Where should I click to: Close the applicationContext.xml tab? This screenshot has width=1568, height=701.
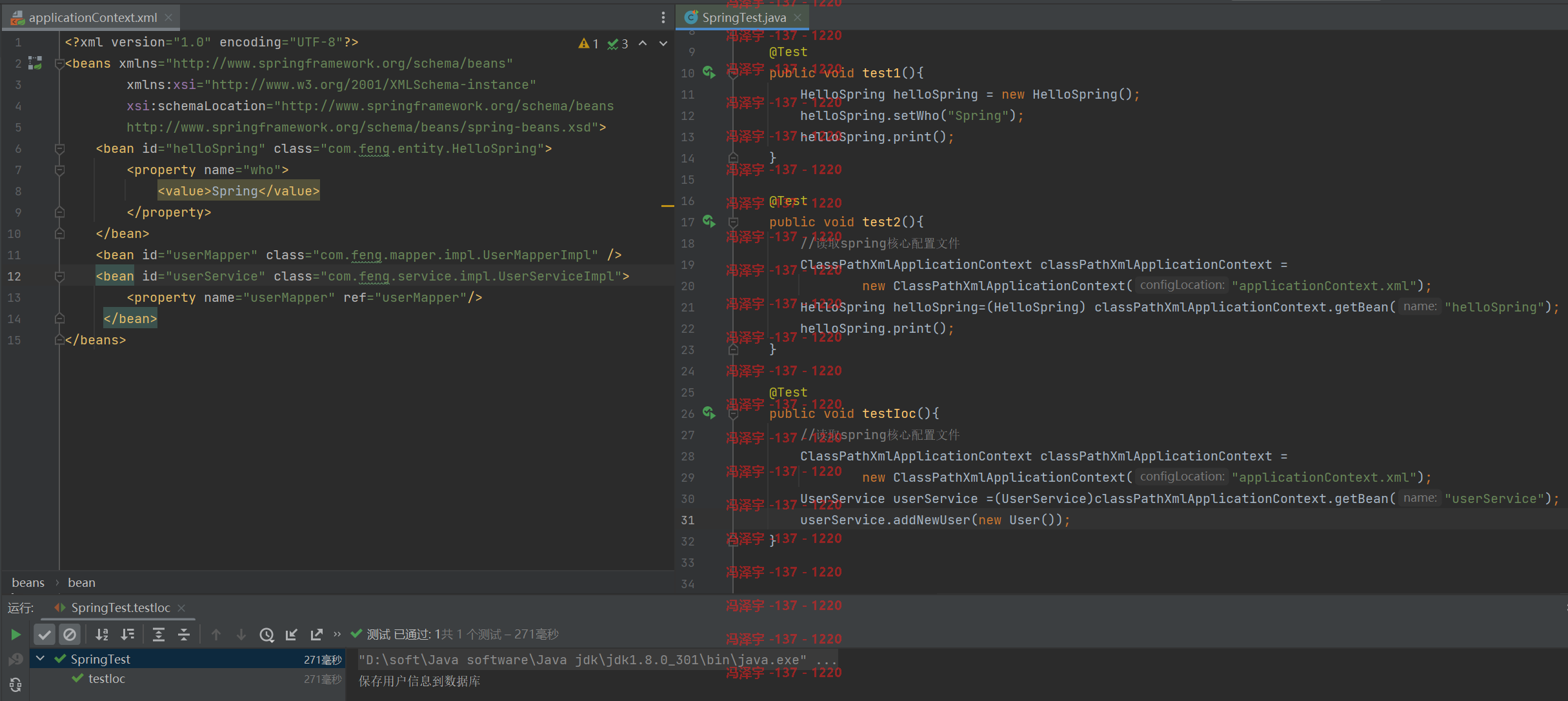click(x=168, y=17)
